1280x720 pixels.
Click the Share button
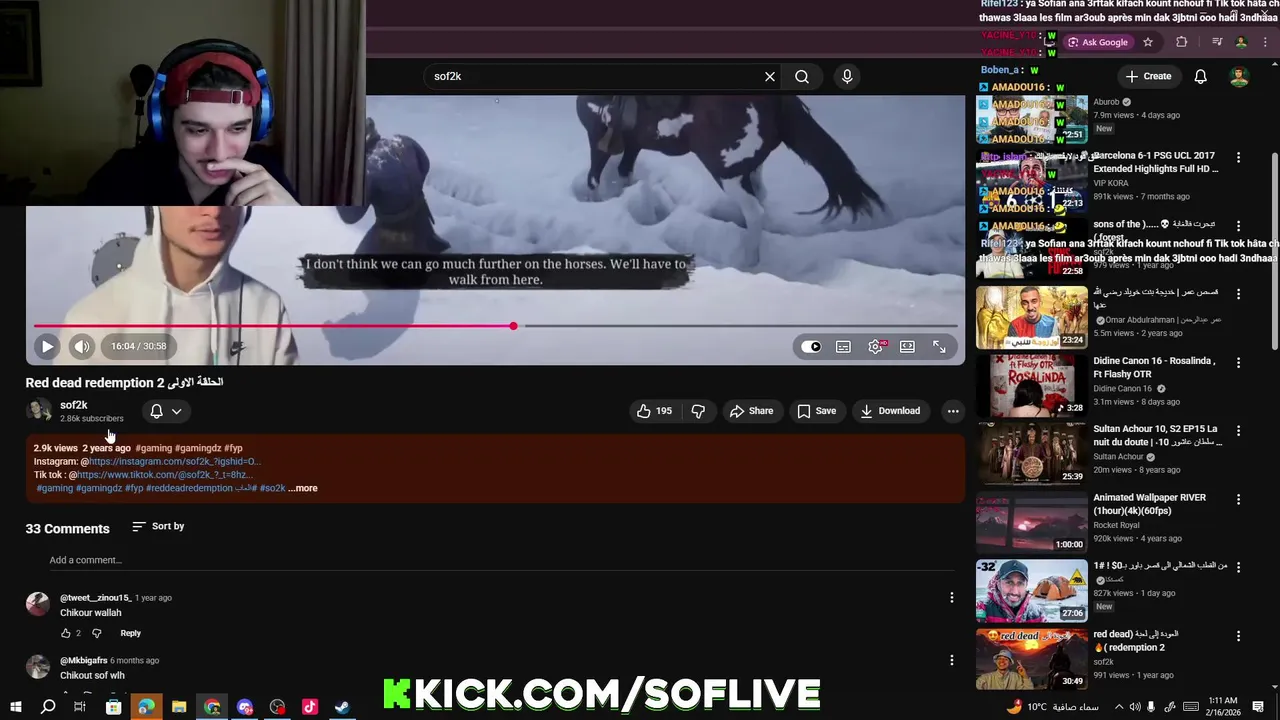[751, 411]
